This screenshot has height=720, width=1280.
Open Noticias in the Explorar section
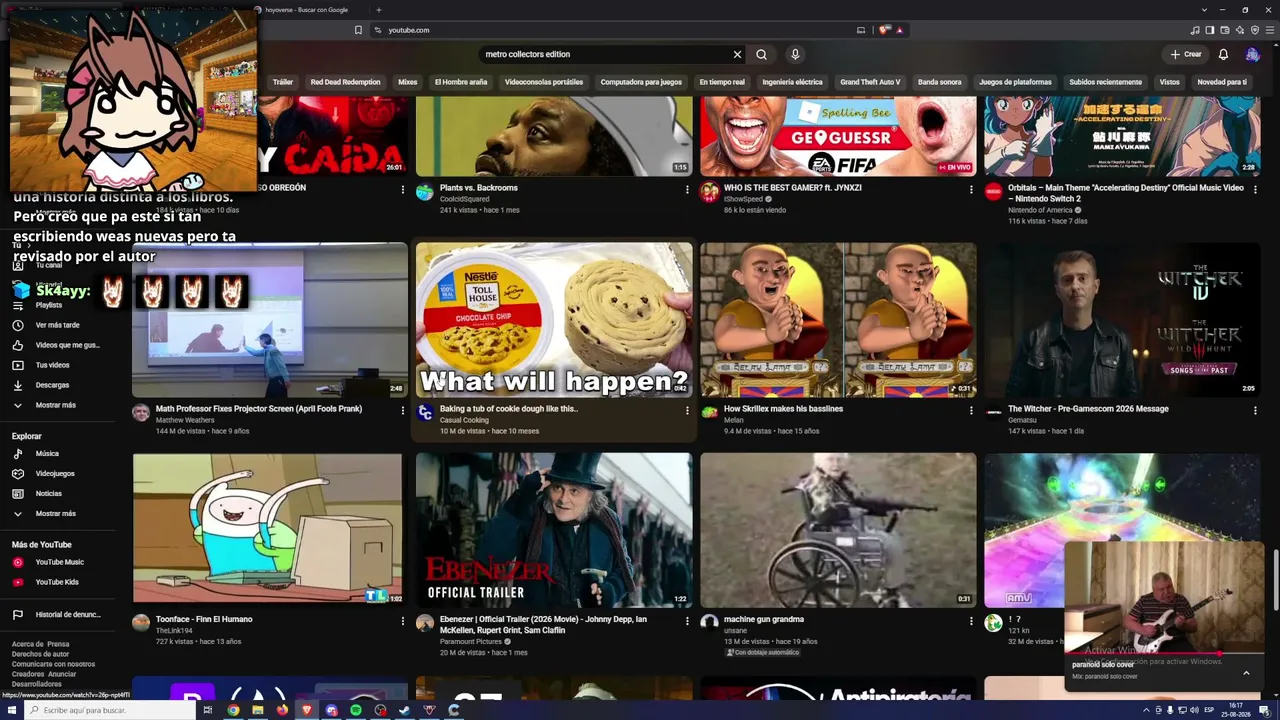tap(57, 494)
